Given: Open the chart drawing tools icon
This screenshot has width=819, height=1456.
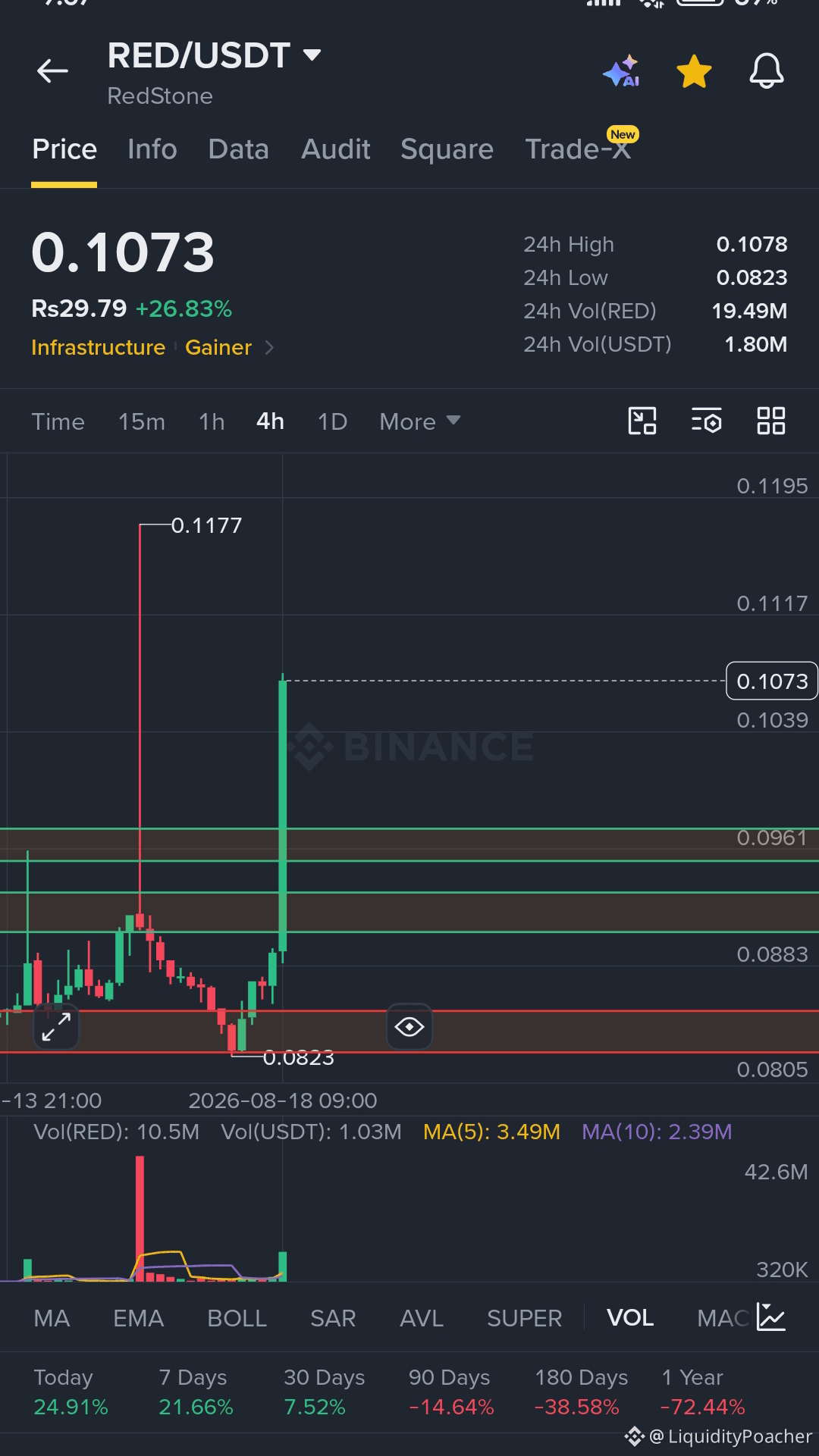Looking at the screenshot, I should tap(642, 421).
